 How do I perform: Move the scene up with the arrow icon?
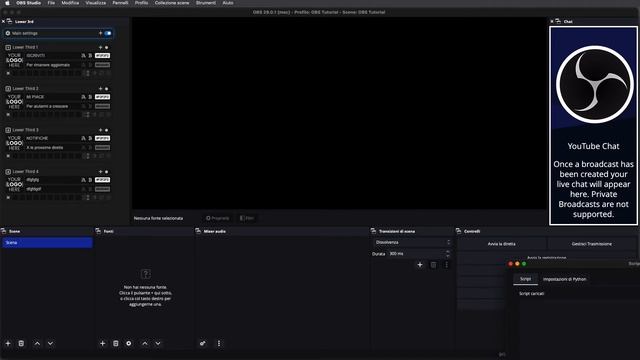coord(37,343)
